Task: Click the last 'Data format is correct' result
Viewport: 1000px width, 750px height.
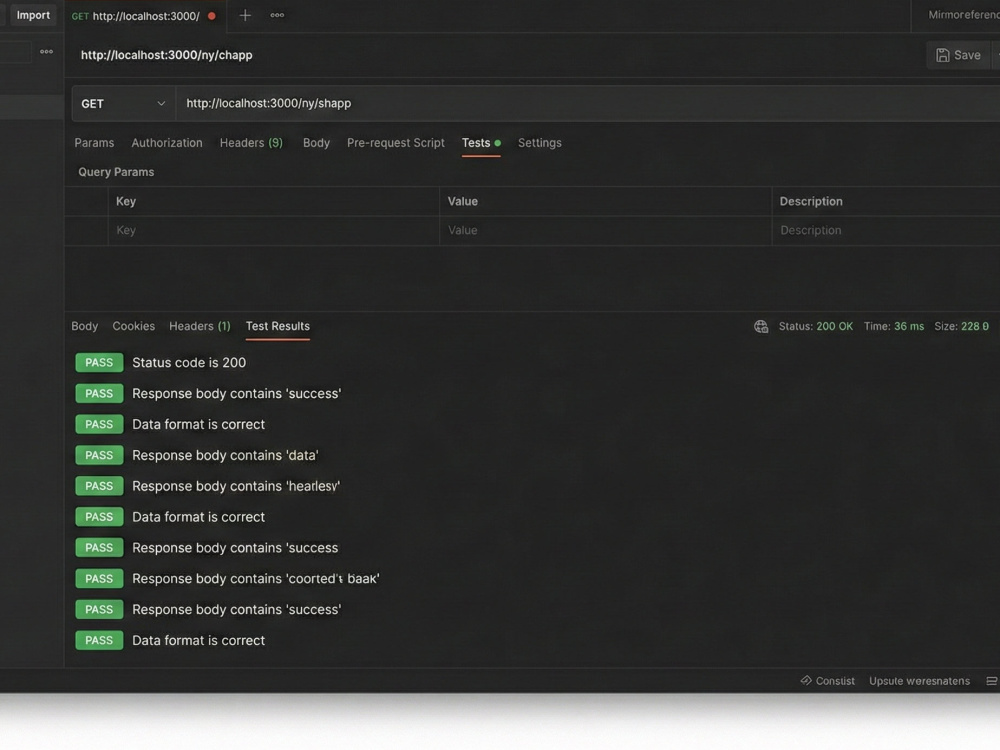Action: [198, 640]
